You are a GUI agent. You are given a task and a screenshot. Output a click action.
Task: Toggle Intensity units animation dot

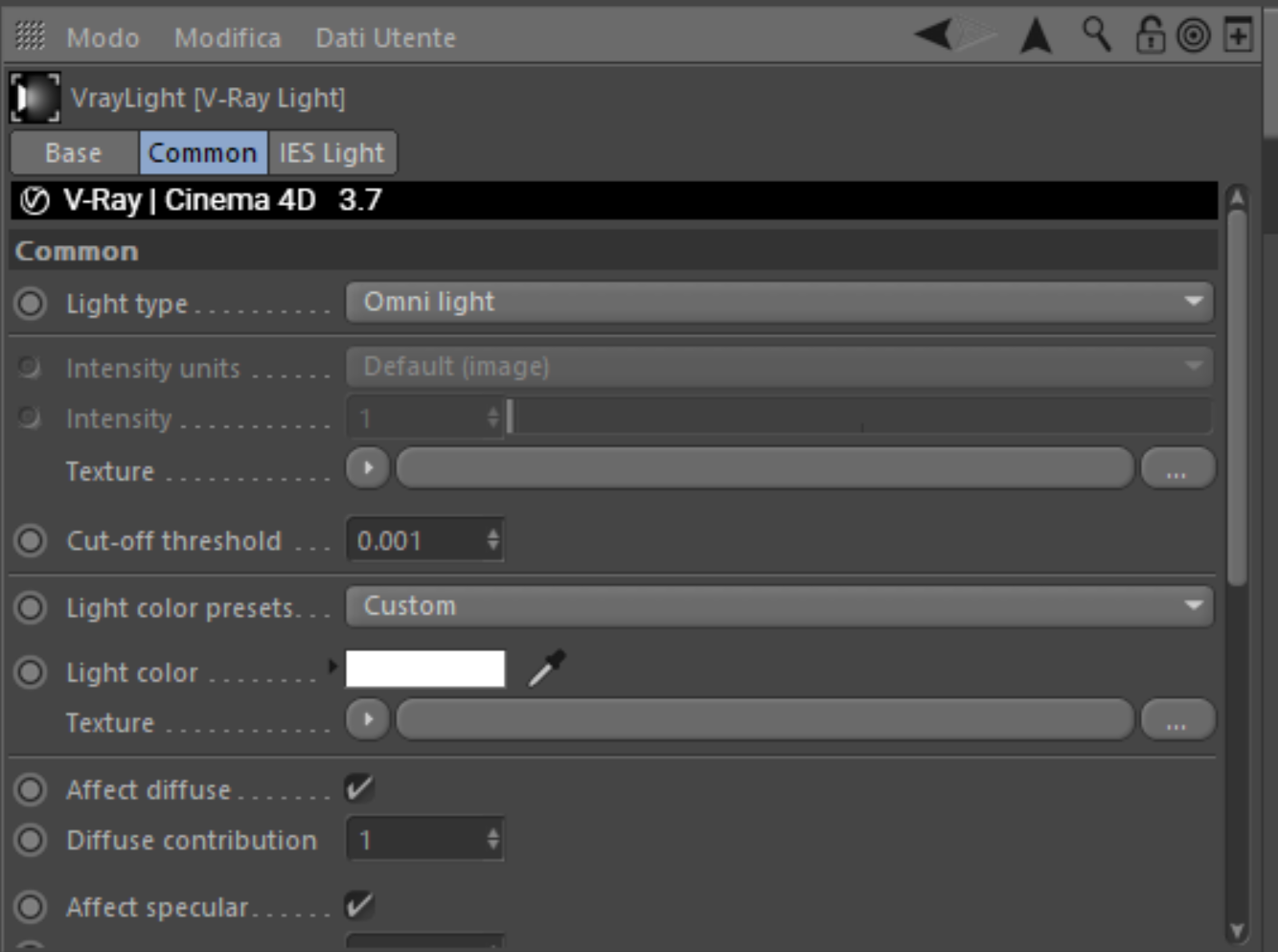(x=31, y=368)
